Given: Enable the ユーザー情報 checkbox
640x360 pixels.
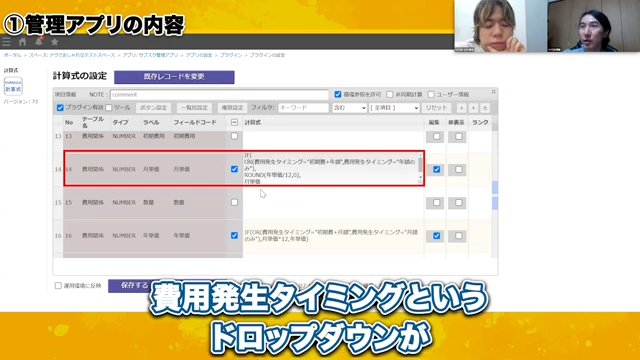Looking at the screenshot, I should tap(431, 94).
